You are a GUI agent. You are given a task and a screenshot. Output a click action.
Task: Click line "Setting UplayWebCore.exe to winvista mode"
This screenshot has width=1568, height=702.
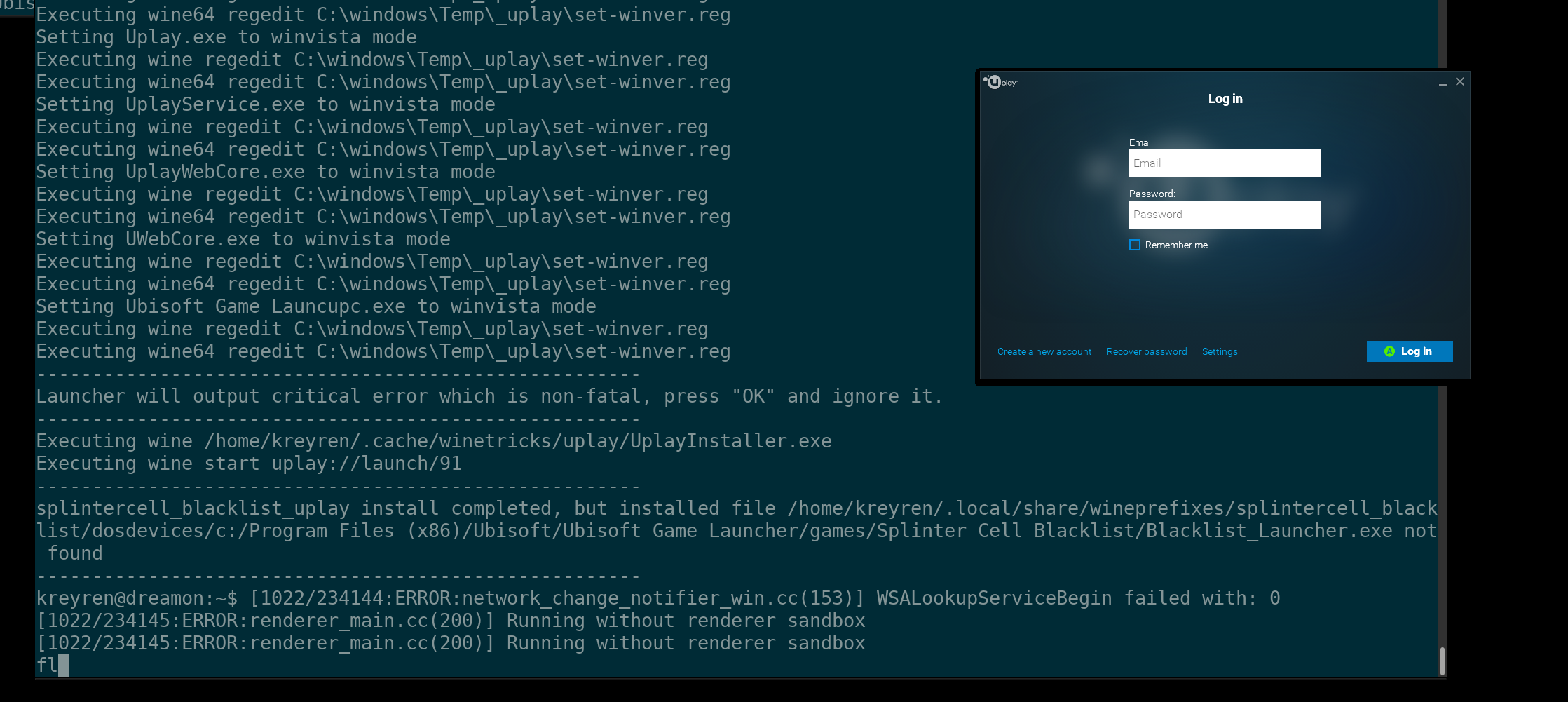click(x=266, y=172)
